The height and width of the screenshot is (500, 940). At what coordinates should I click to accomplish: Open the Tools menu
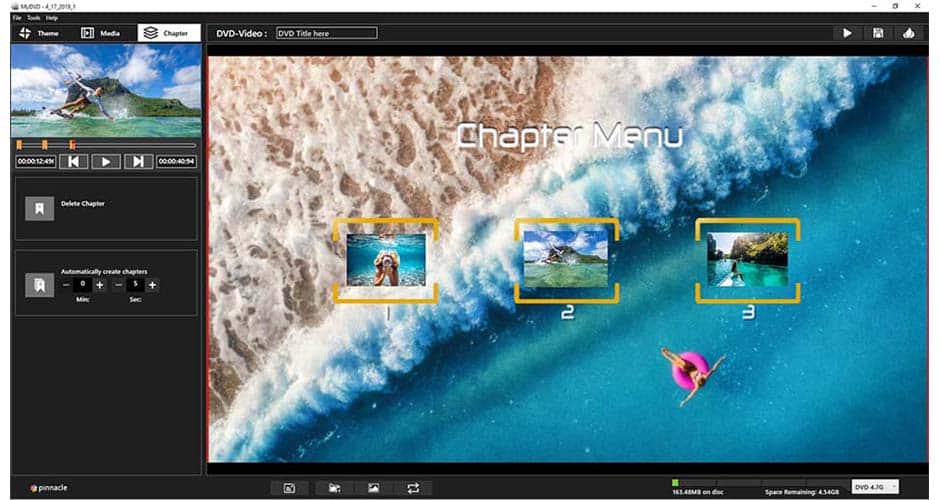pos(34,18)
